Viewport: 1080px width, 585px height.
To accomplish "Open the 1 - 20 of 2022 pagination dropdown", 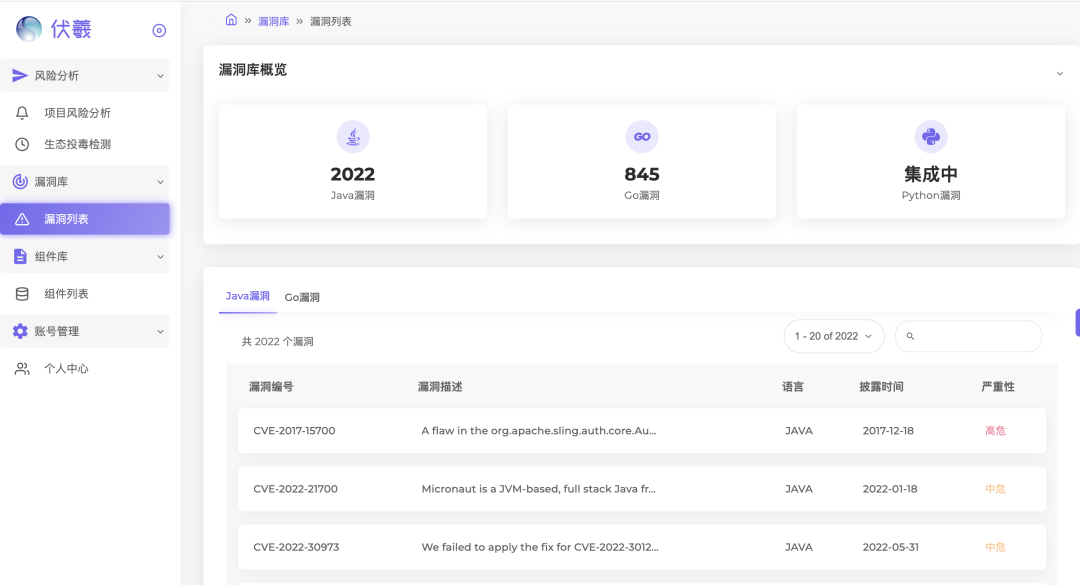I will (833, 336).
